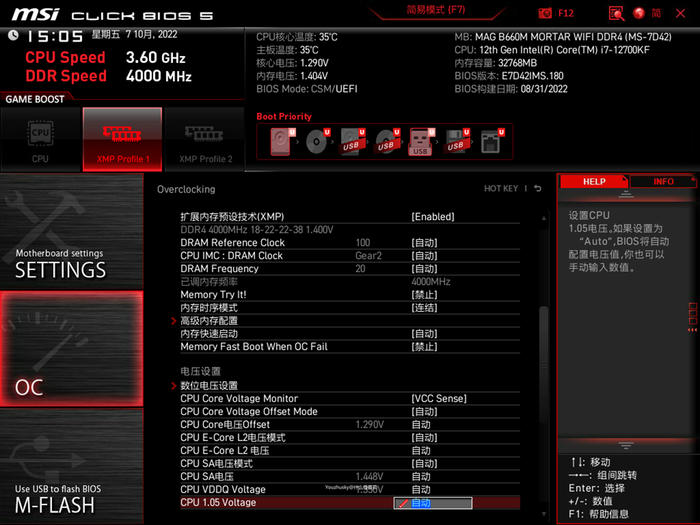Change 内存时序模式 value 连结

424,308
